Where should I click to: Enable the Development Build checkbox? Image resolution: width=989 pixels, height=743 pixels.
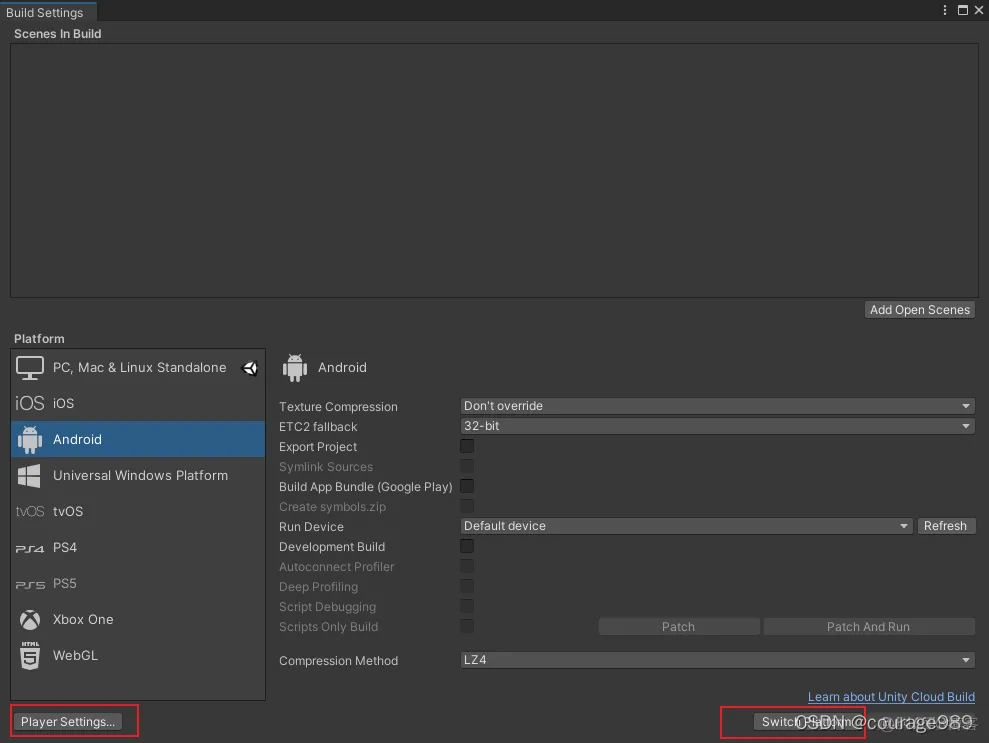[x=467, y=546]
